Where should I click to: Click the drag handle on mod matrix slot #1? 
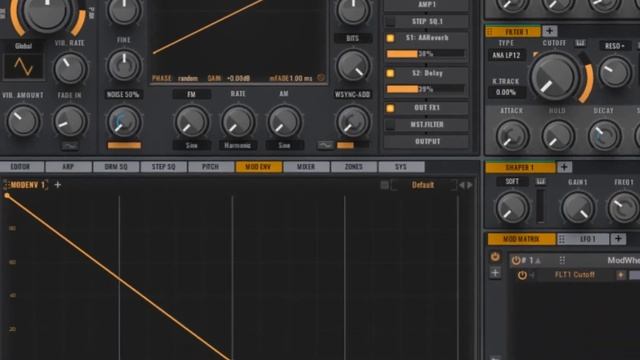562,260
